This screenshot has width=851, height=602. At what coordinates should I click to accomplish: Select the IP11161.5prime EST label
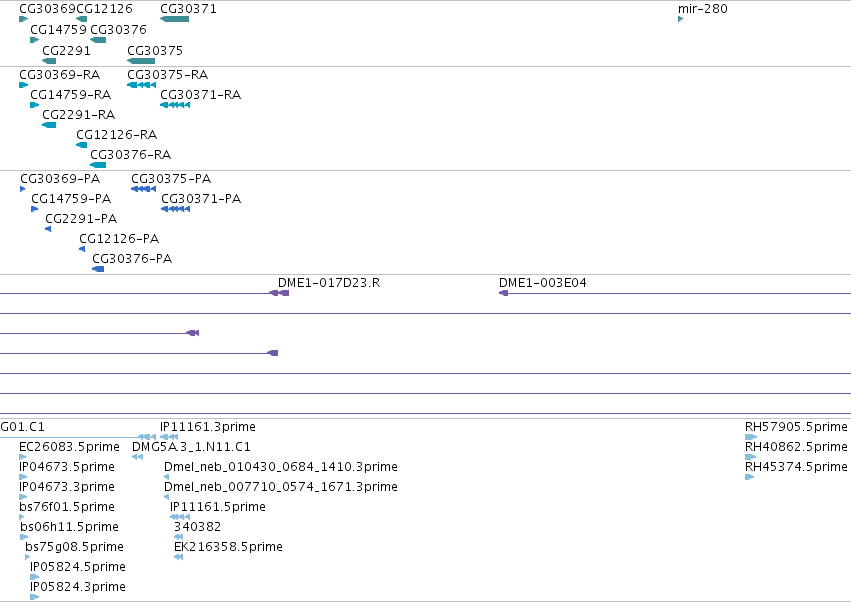pyautogui.click(x=218, y=507)
